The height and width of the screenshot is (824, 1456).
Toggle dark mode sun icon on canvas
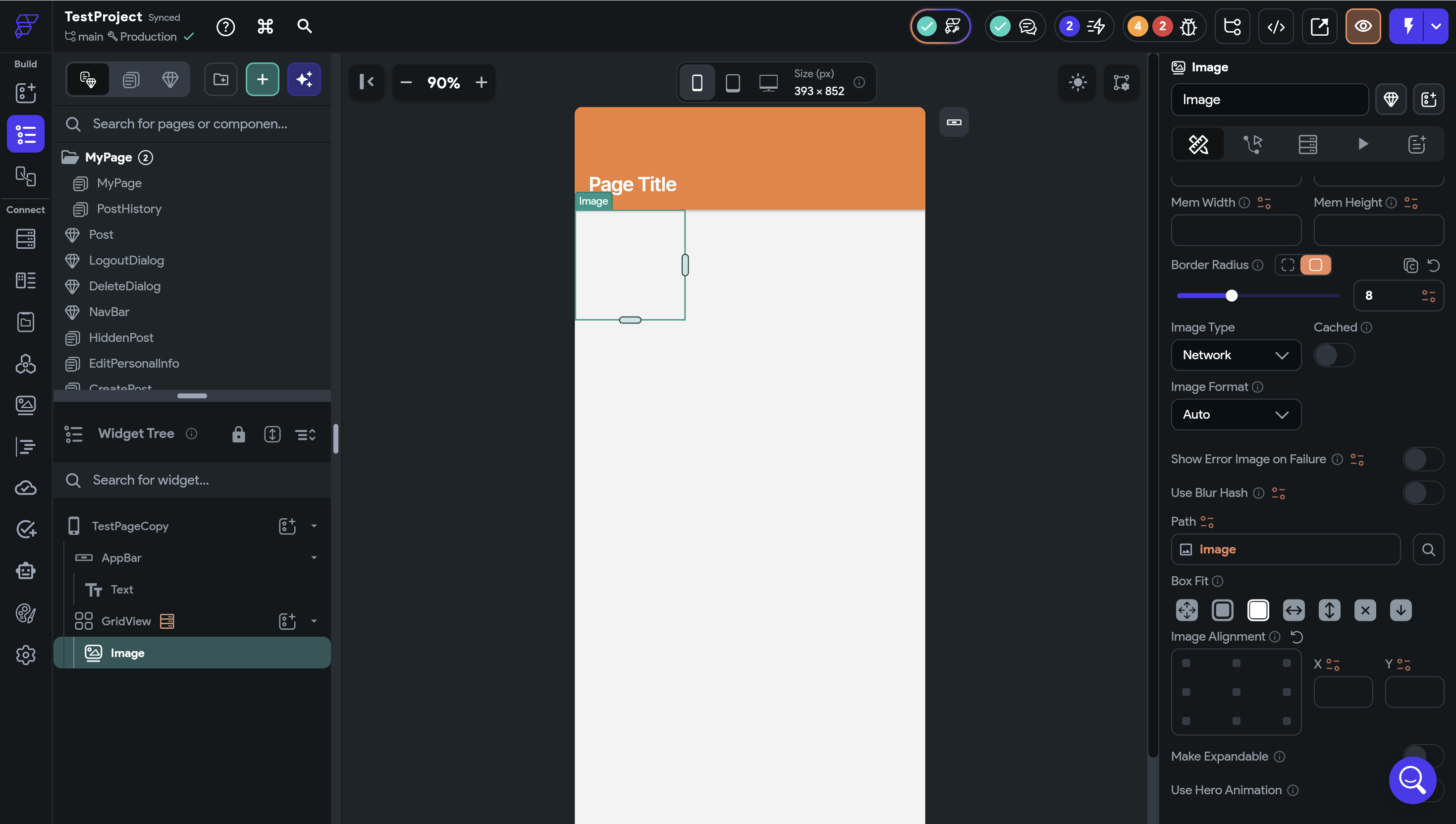(x=1078, y=83)
